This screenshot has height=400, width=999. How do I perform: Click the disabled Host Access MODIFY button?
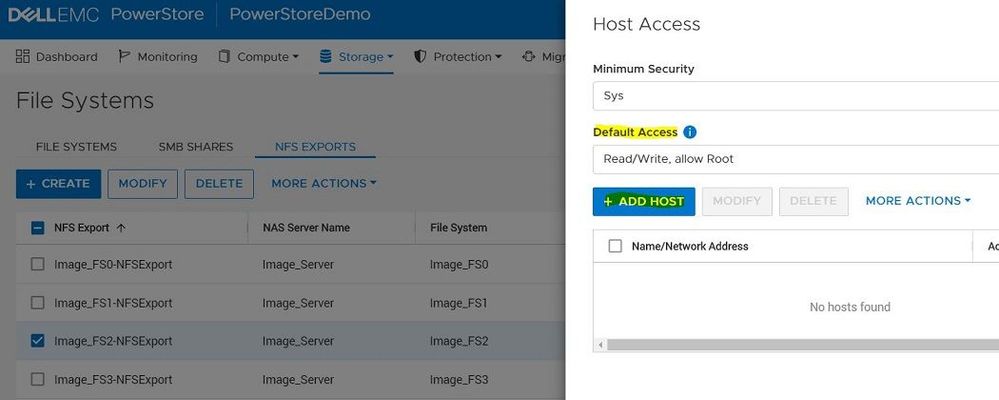(737, 201)
